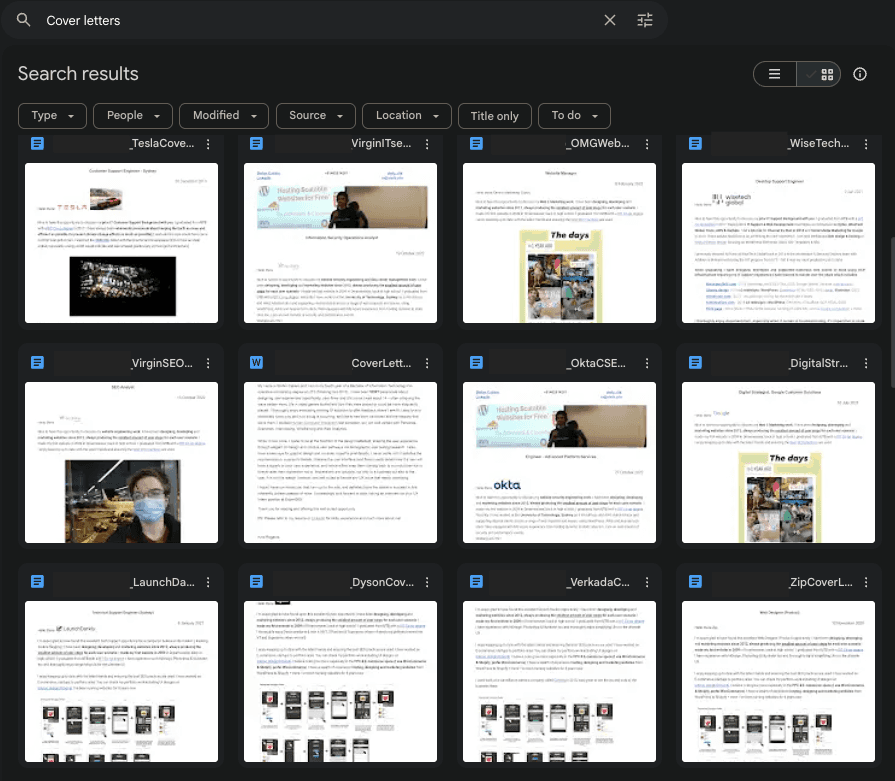Open the ZipCoverL... document thumbnail
This screenshot has width=895, height=781.
click(x=779, y=682)
